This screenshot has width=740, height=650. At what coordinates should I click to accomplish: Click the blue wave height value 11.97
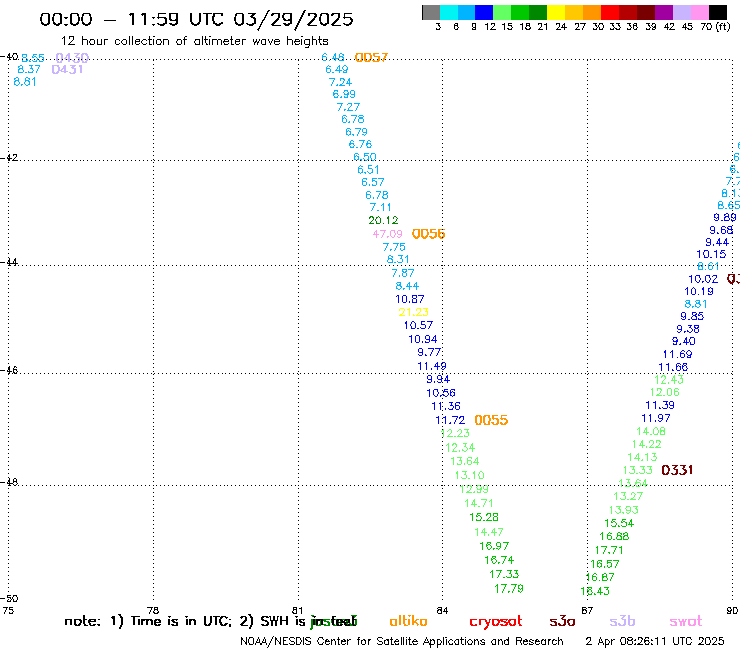(656, 418)
